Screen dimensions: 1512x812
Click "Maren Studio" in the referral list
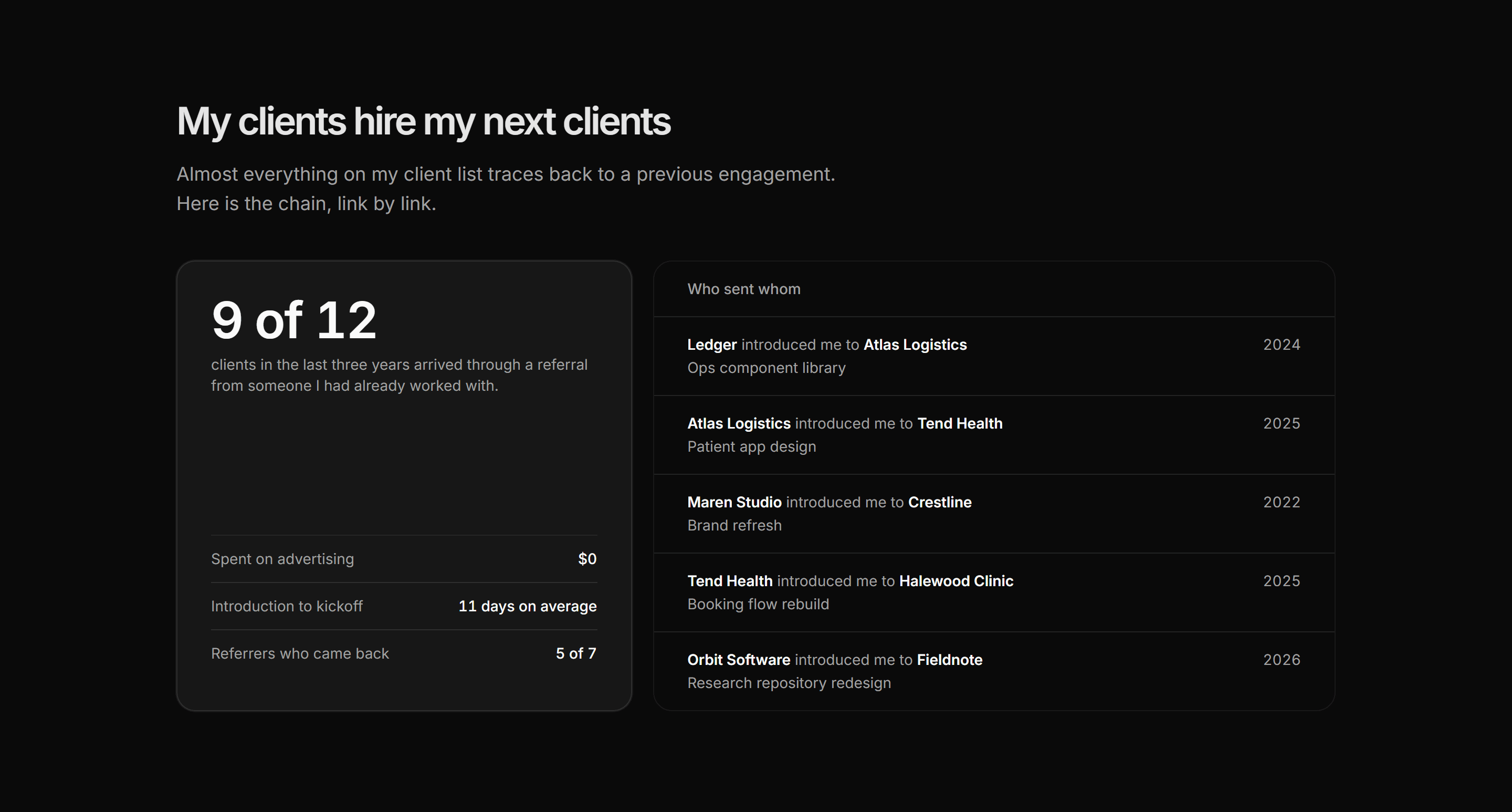(734, 502)
